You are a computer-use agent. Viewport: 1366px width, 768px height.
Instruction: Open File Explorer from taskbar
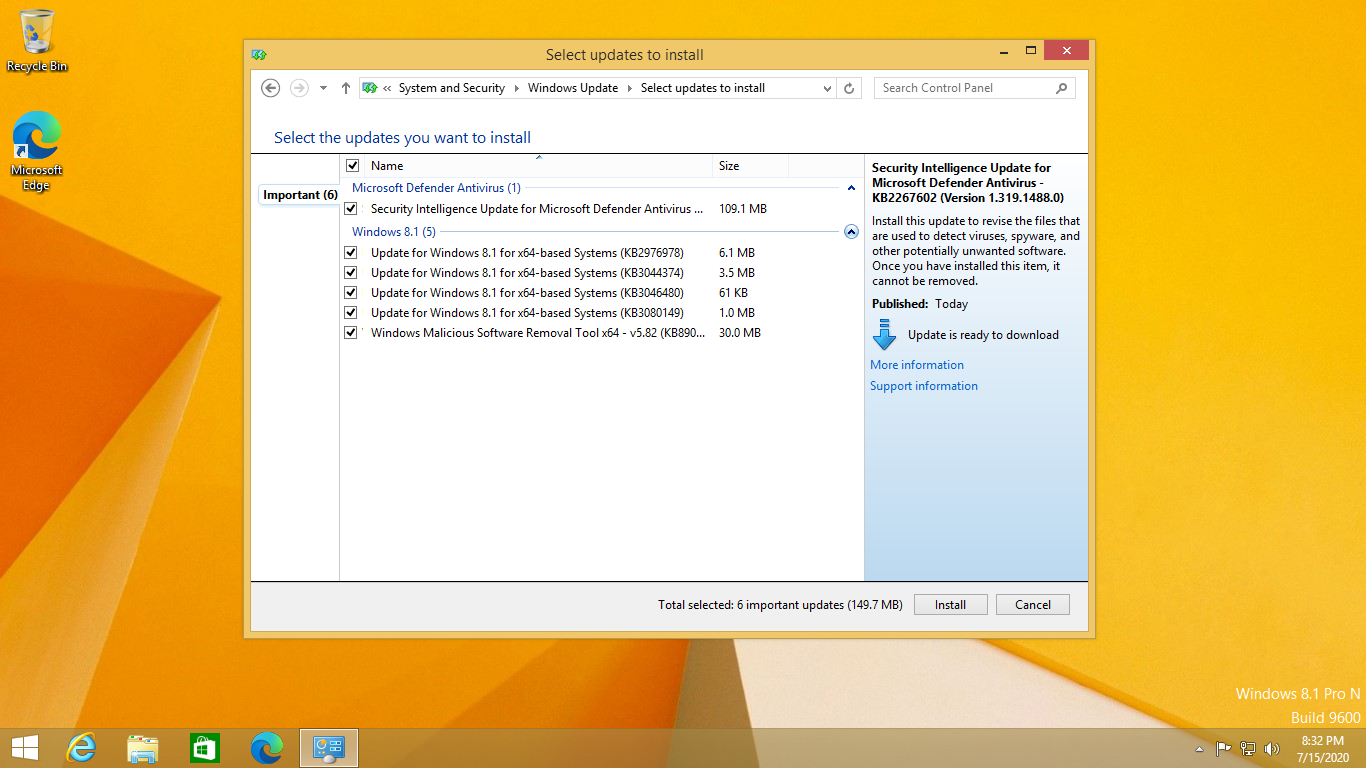[143, 748]
